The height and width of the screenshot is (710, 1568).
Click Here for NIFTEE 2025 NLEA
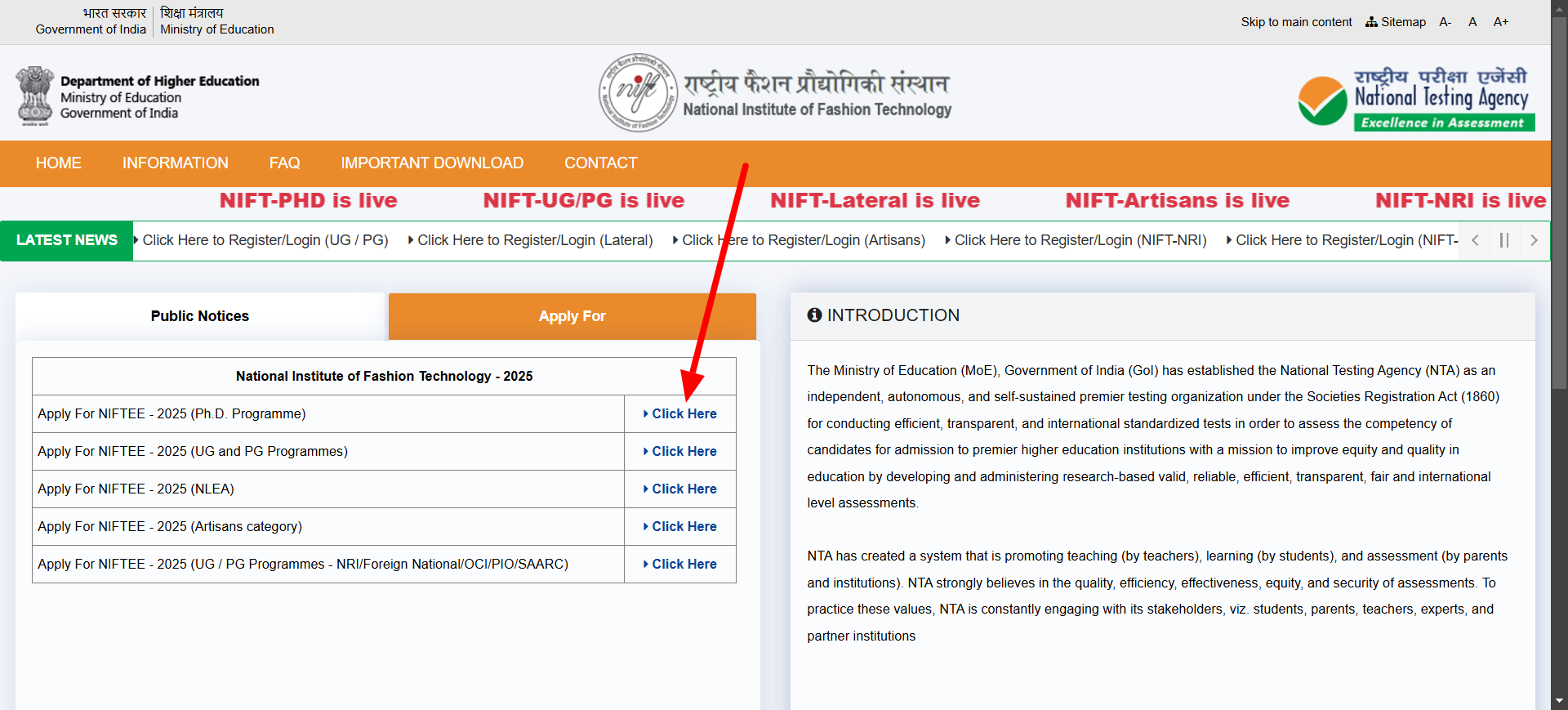(680, 489)
